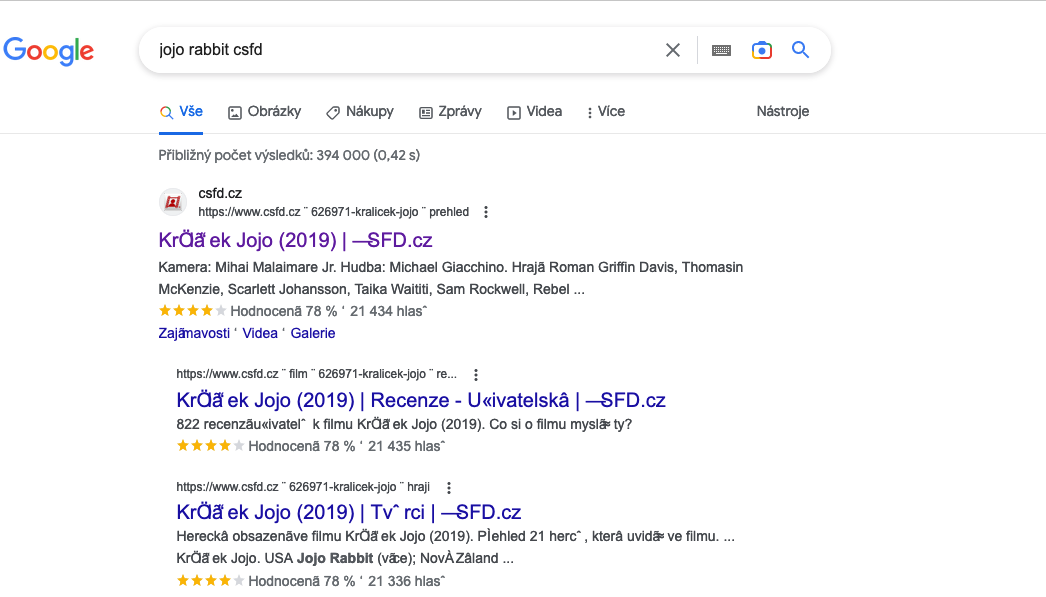Open three-dot options for first result

486,212
